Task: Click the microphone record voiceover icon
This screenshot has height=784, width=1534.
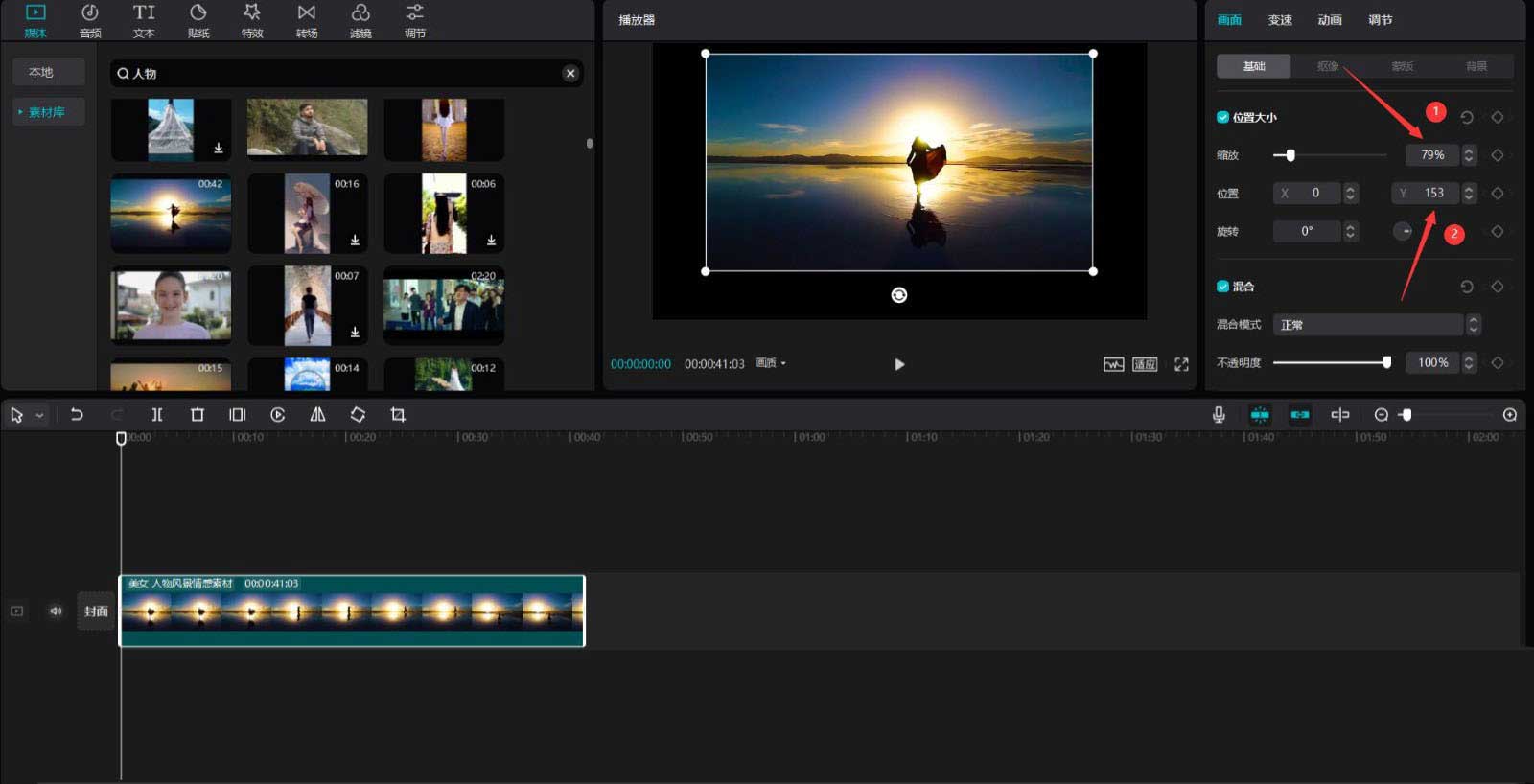Action: pos(1219,415)
